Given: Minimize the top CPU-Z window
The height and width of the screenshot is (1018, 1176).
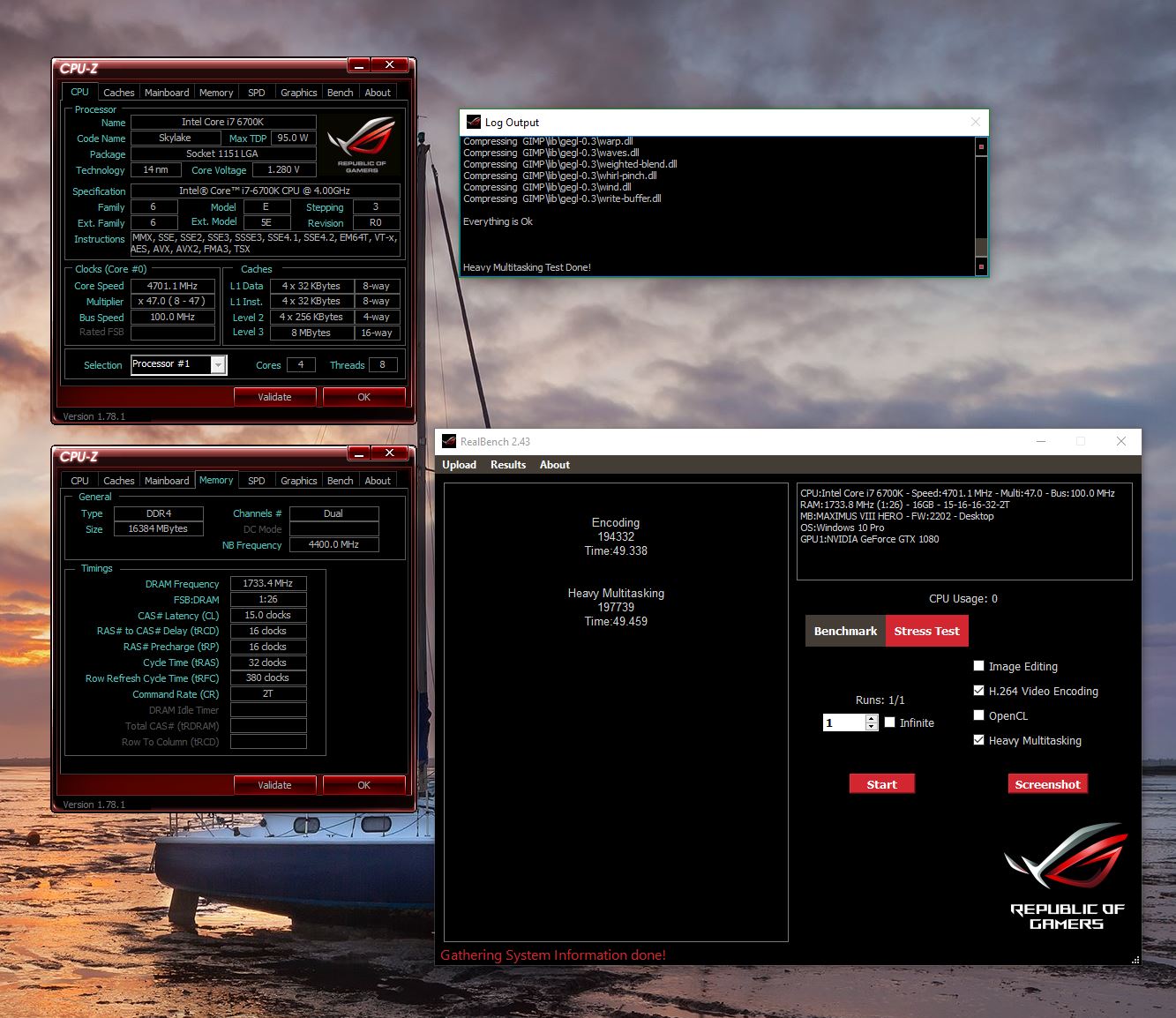Looking at the screenshot, I should [x=358, y=65].
